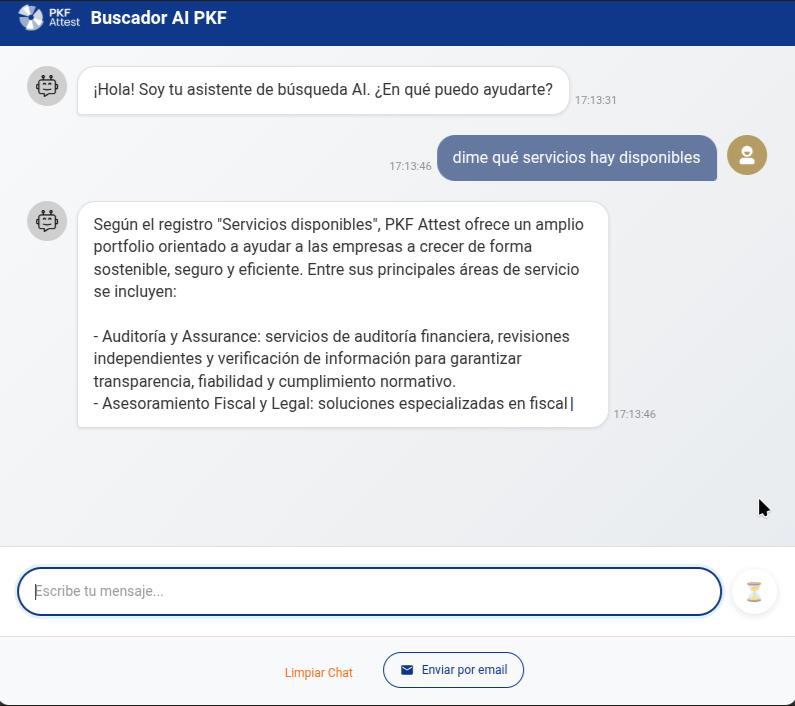795x706 pixels.
Task: Click the Asesoramiento Fiscal y Legal line
Action: 331,404
